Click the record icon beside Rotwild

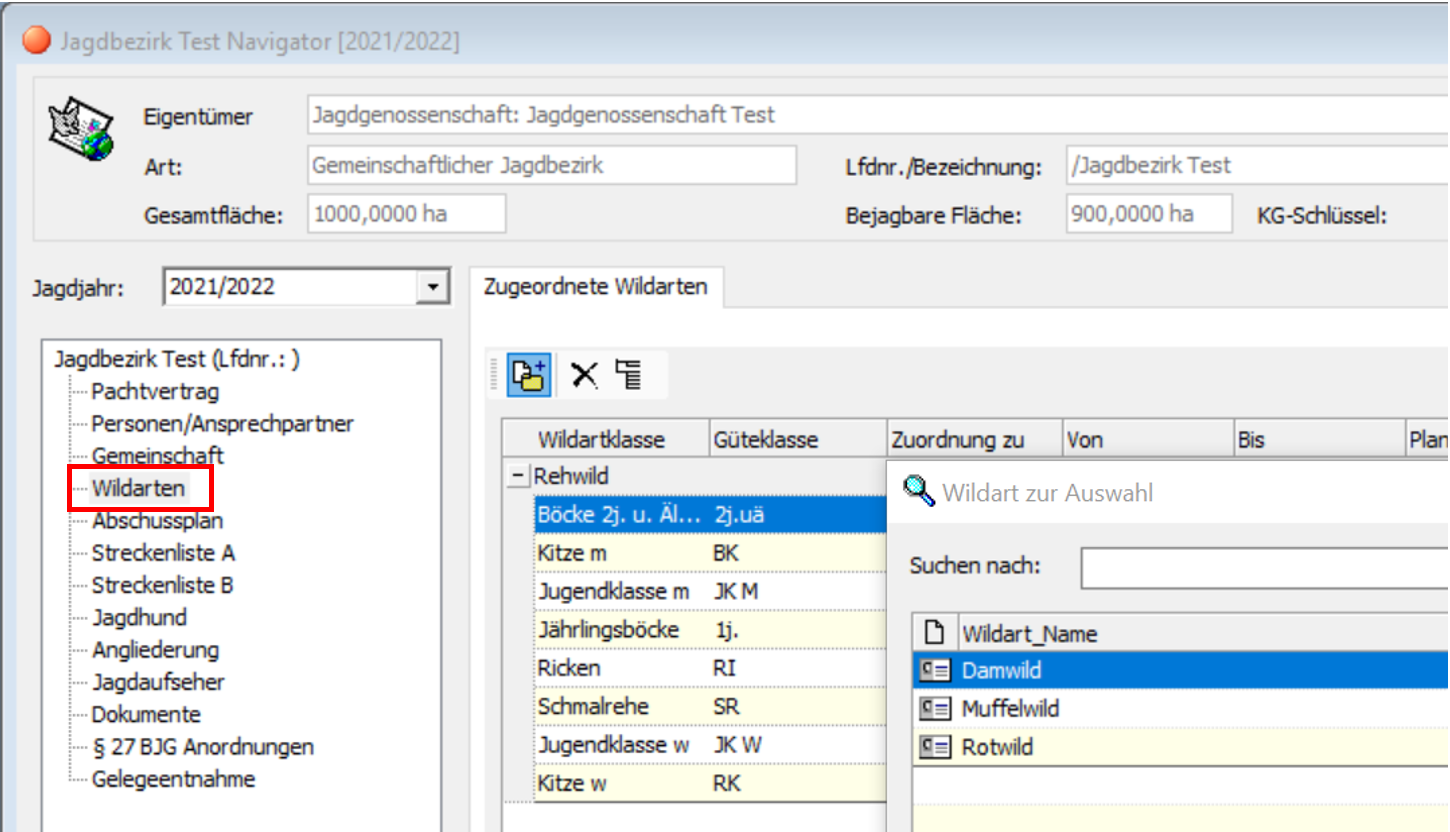click(935, 747)
